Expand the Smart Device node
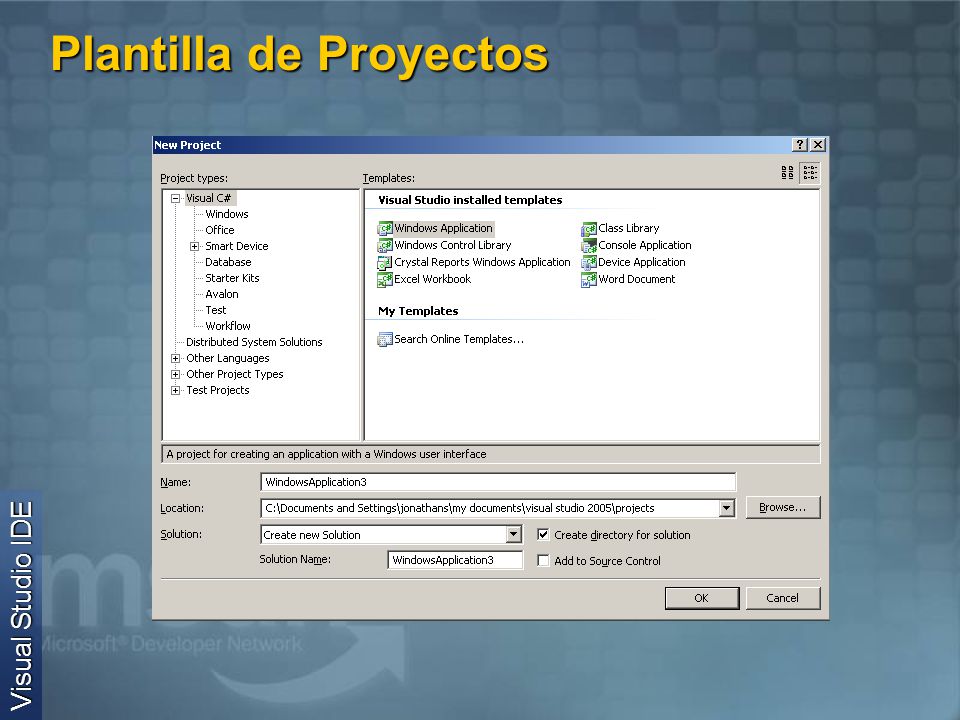Viewport: 960px width, 720px height. click(195, 246)
